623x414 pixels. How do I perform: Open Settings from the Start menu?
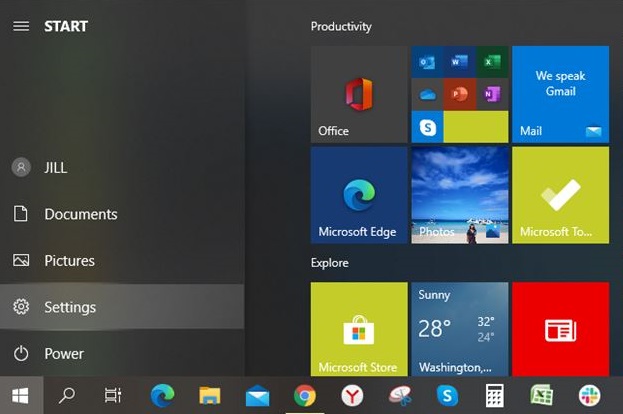[x=122, y=307]
